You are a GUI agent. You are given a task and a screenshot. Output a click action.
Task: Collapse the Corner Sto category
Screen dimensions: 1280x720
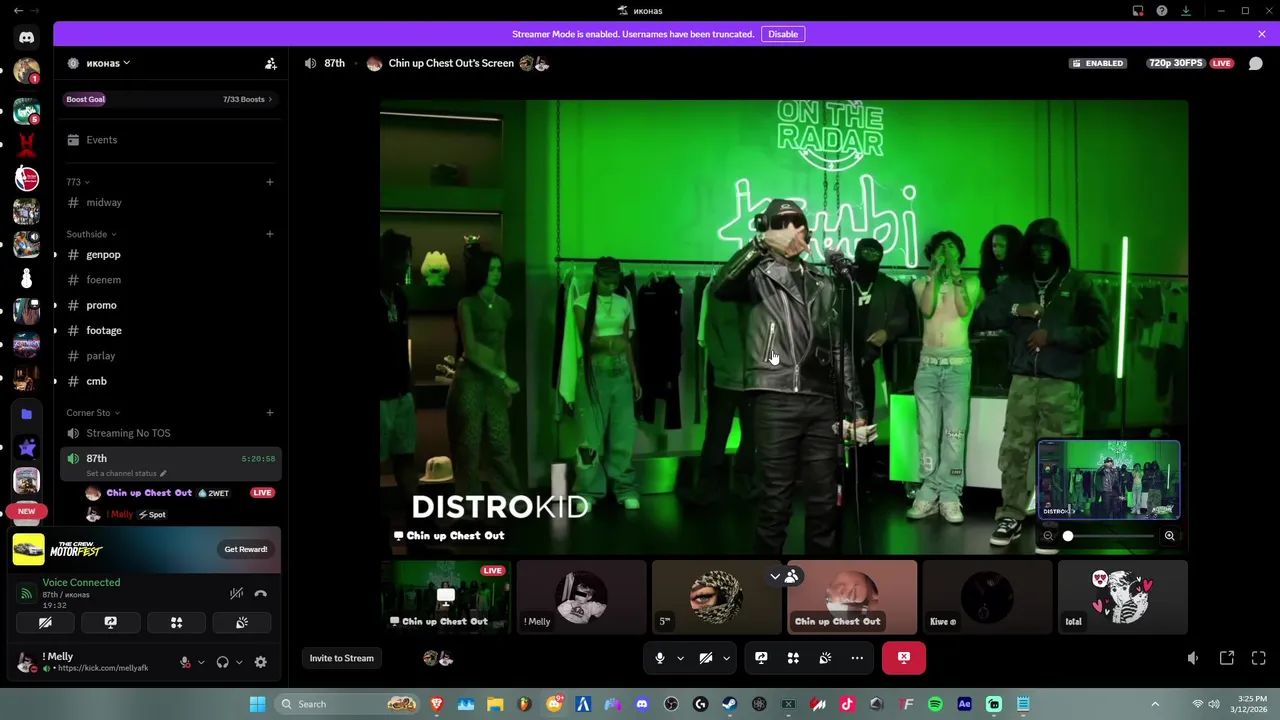[93, 413]
